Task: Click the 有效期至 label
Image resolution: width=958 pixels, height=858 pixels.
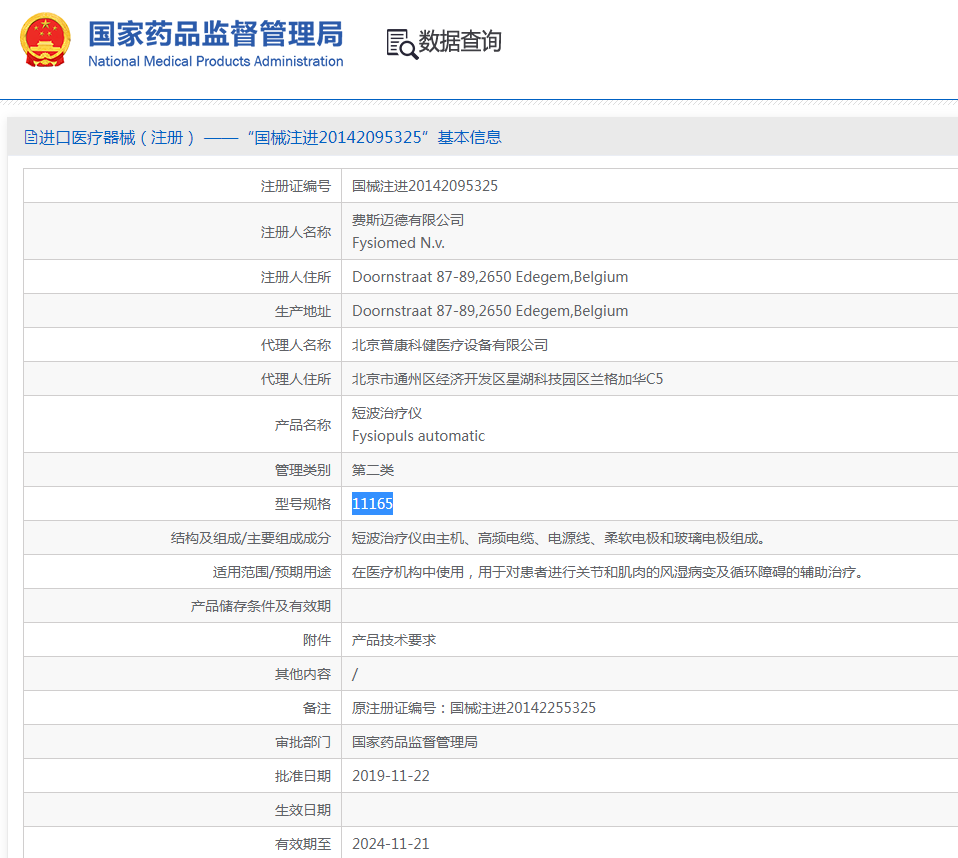Action: (302, 844)
